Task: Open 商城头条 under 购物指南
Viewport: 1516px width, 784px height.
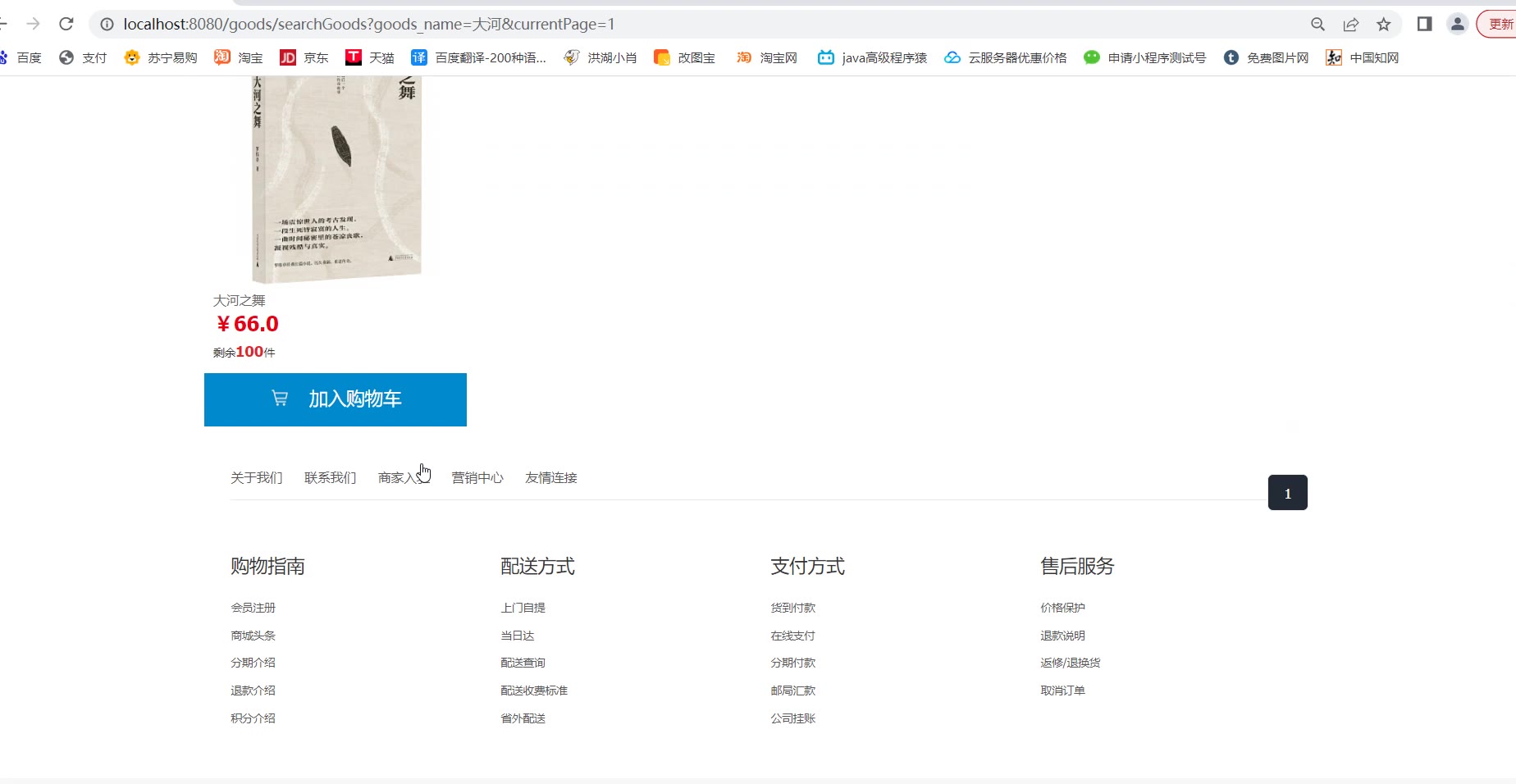Action: point(253,636)
